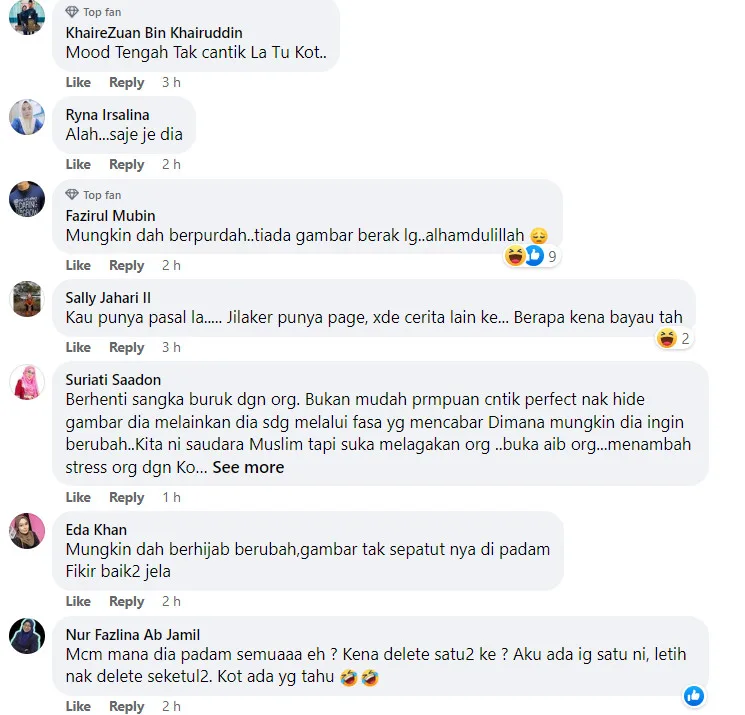745x715 pixels.
Task: Reply to Sally Jahari II's comment
Action: click(x=126, y=347)
